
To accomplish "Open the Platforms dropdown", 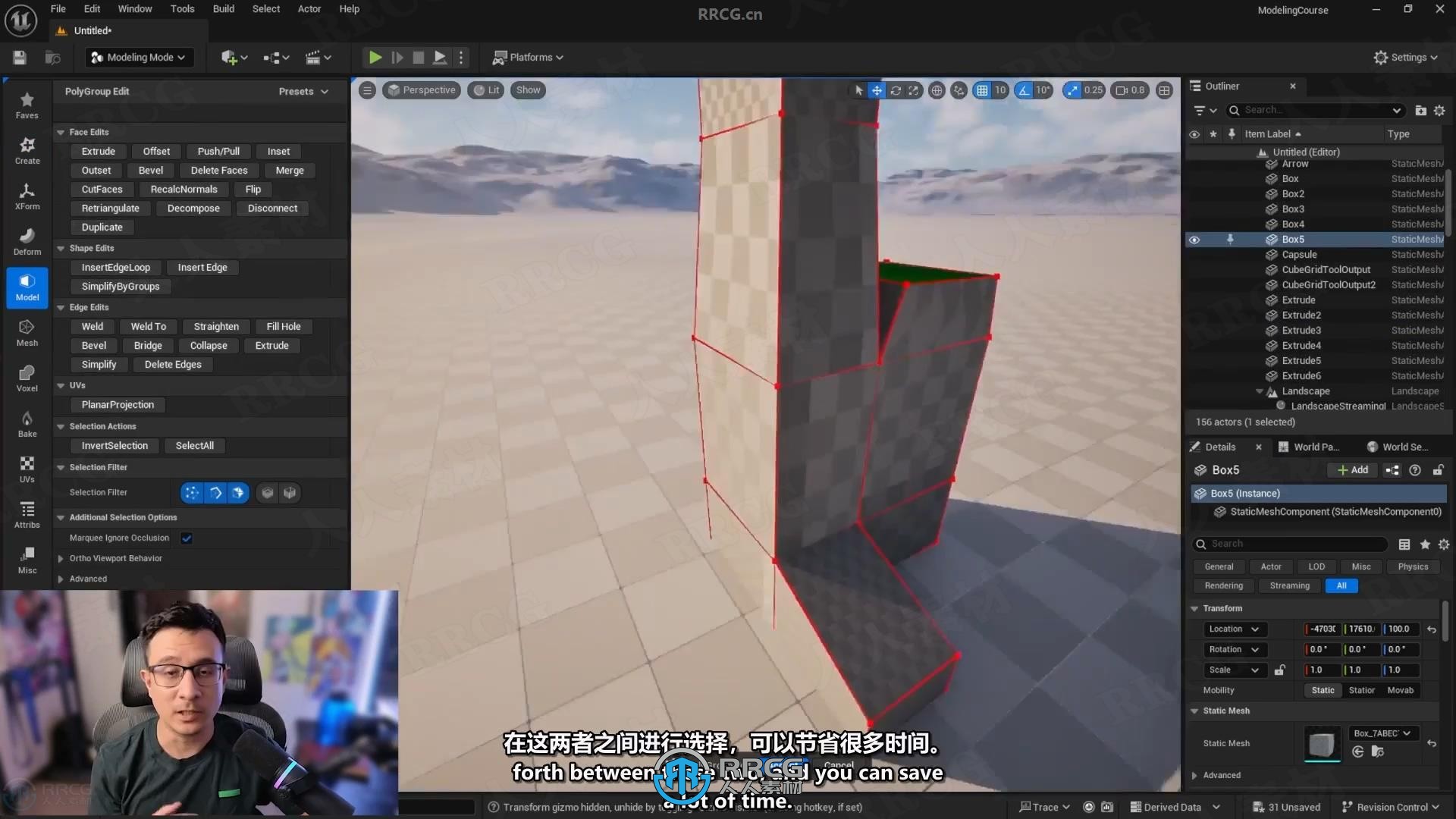I will pyautogui.click(x=529, y=58).
